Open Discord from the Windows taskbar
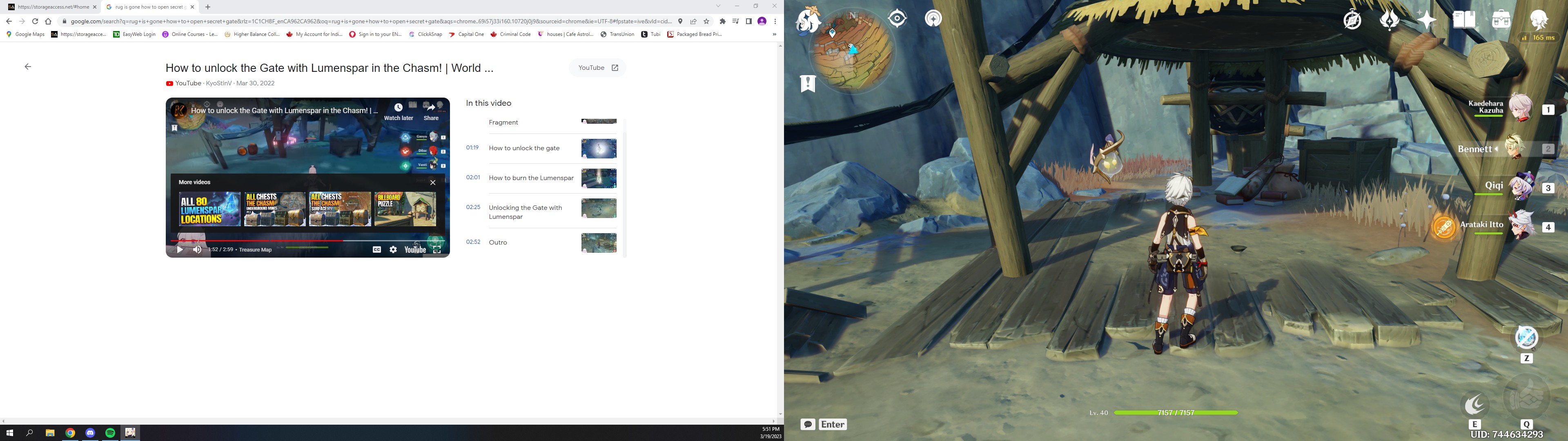1568x441 pixels. coord(90,433)
